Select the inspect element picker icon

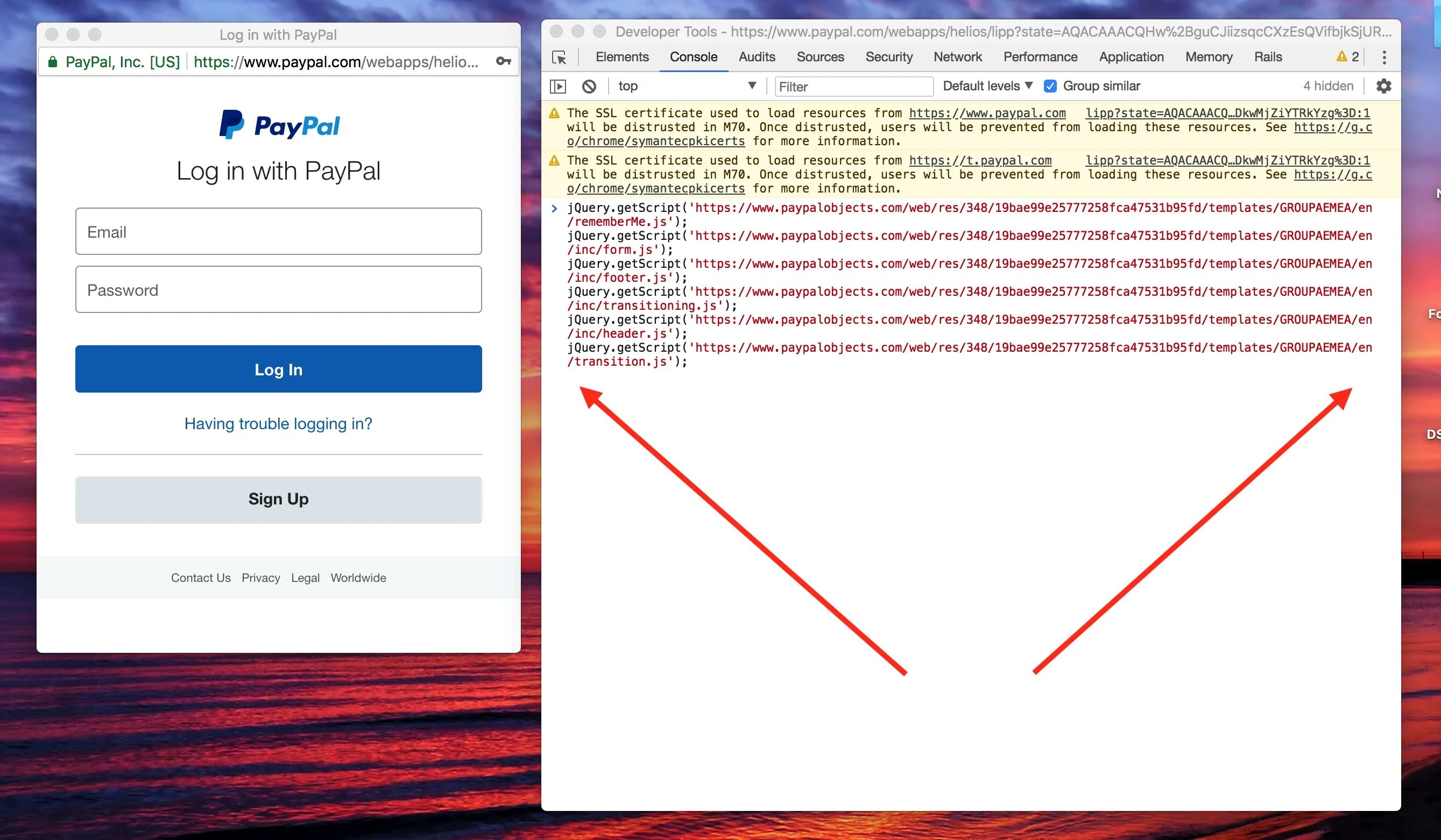click(x=559, y=57)
